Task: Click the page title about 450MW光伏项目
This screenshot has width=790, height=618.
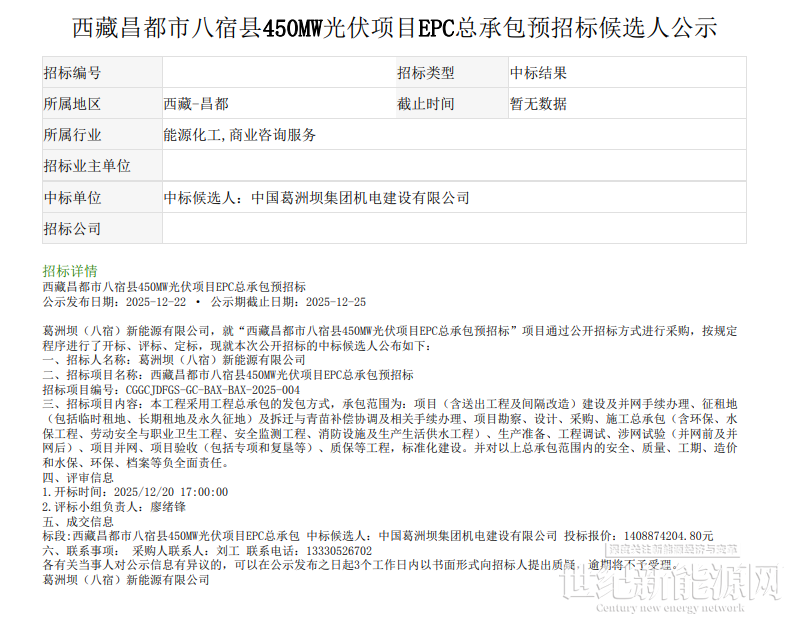Action: (395, 27)
